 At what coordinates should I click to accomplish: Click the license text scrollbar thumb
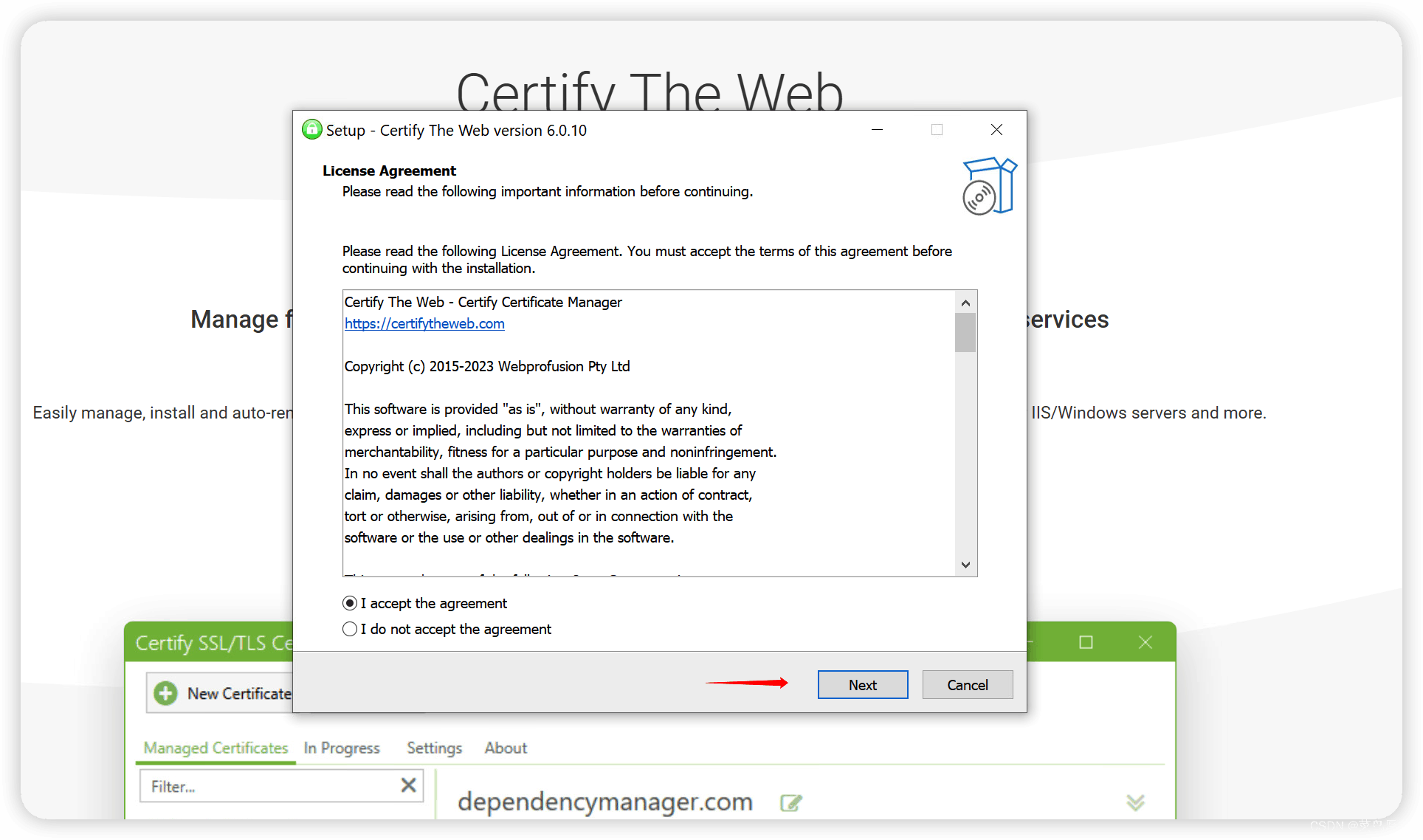[x=965, y=332]
